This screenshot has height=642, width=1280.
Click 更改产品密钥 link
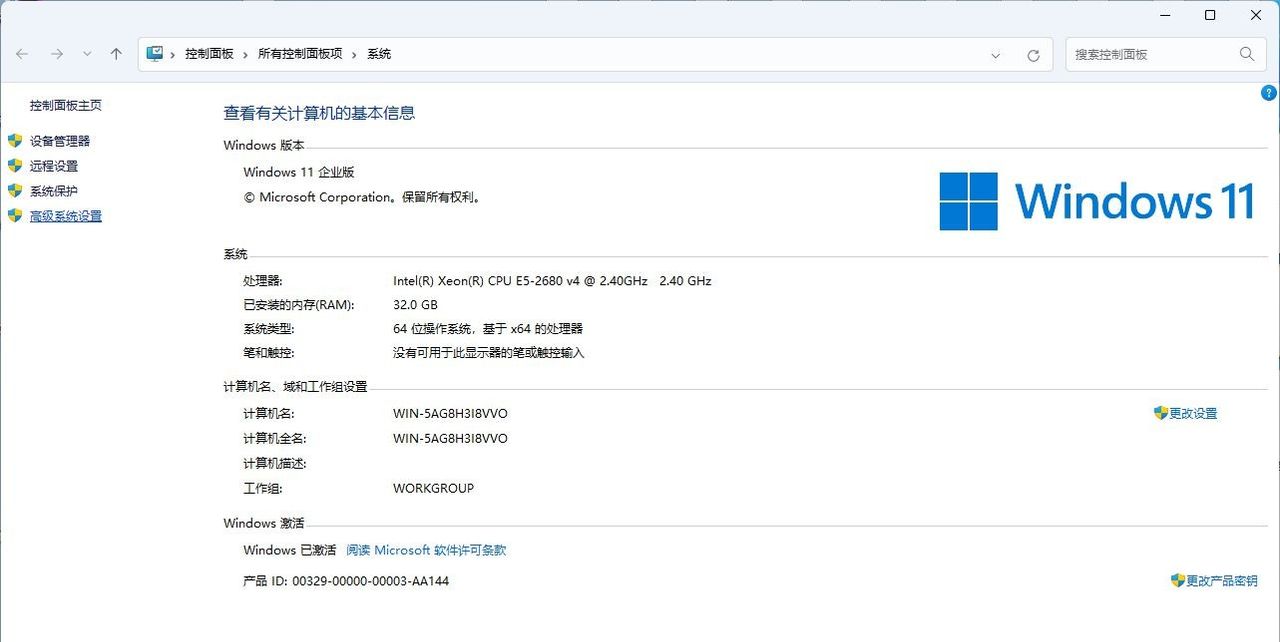[x=1222, y=581]
